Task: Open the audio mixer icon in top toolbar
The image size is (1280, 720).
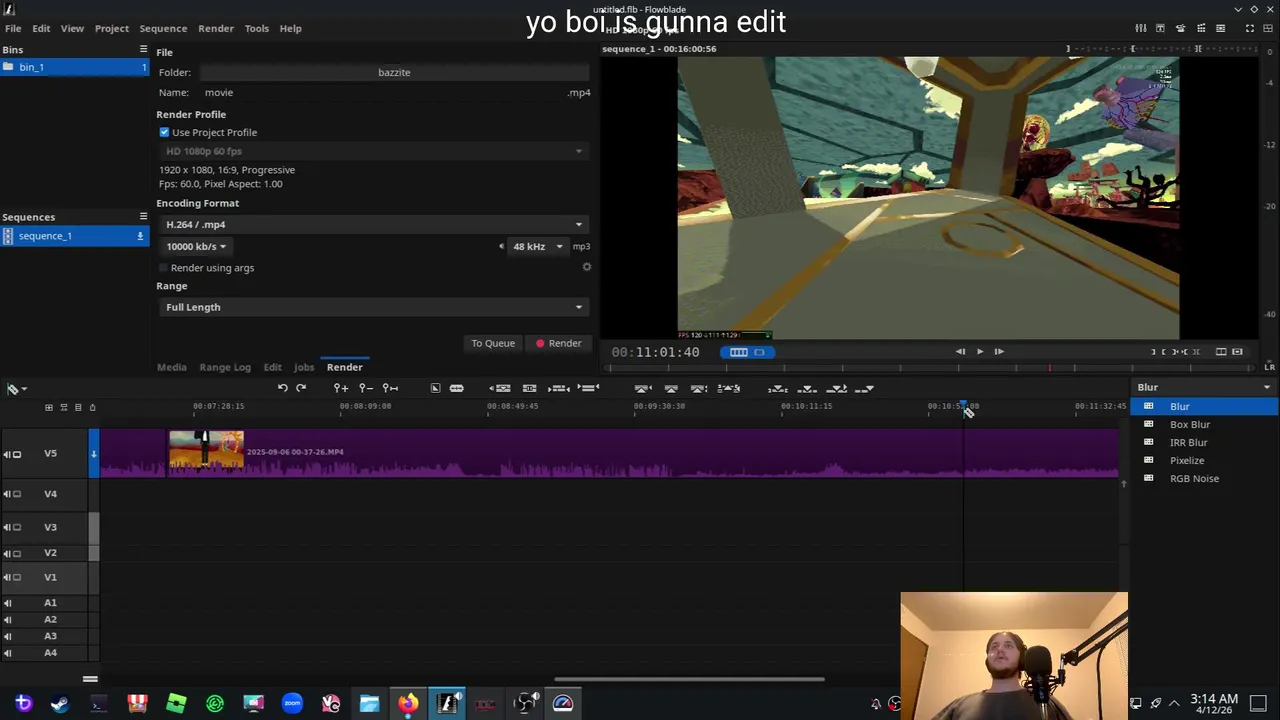Action: point(1141,28)
